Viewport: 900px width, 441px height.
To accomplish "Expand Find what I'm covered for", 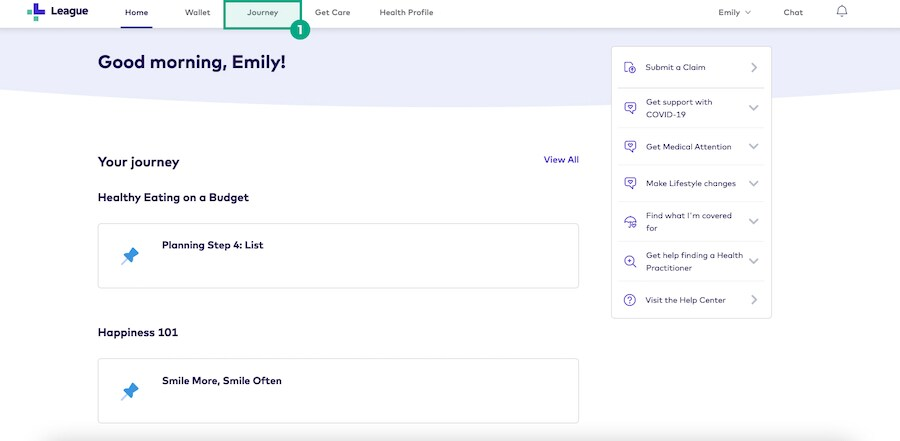I will [753, 222].
